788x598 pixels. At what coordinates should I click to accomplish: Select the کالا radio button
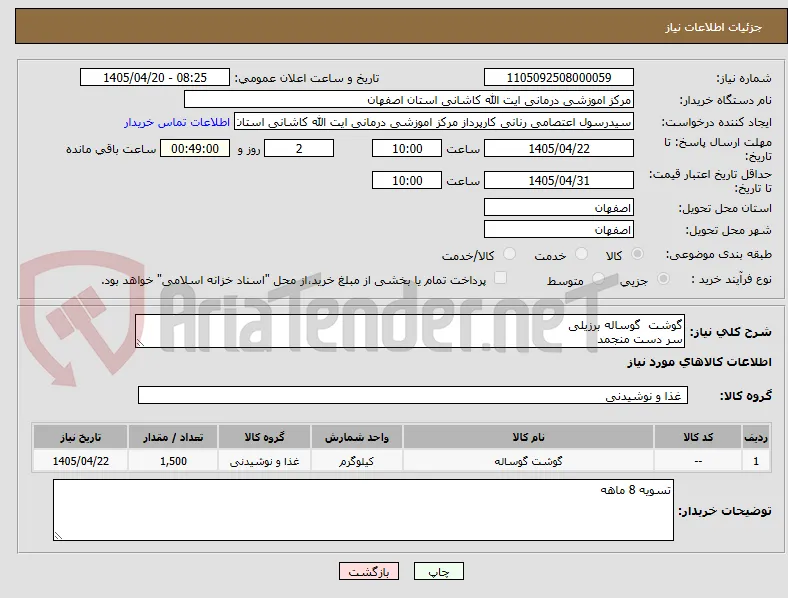tap(637, 254)
